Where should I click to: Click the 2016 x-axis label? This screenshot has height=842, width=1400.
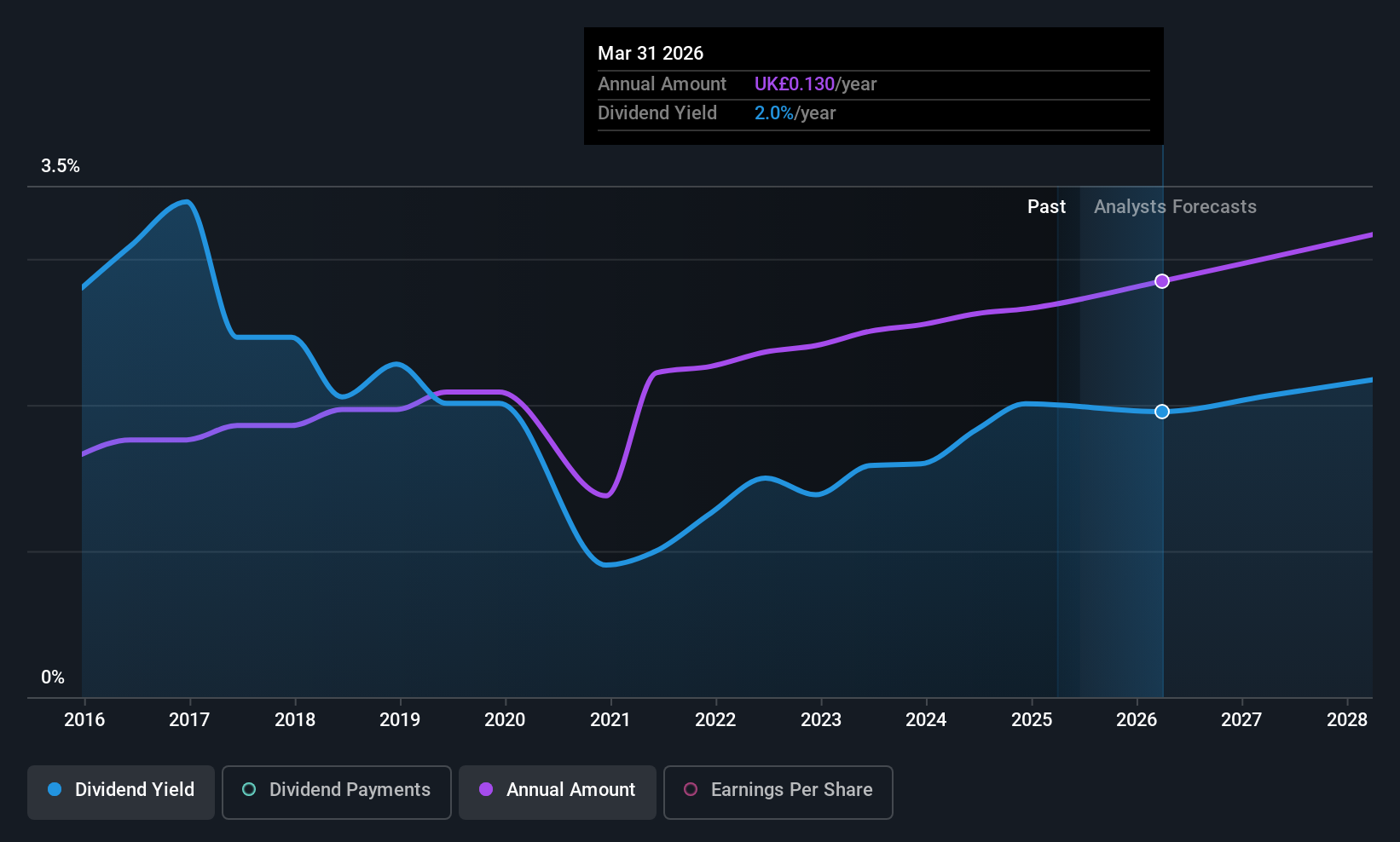point(84,719)
